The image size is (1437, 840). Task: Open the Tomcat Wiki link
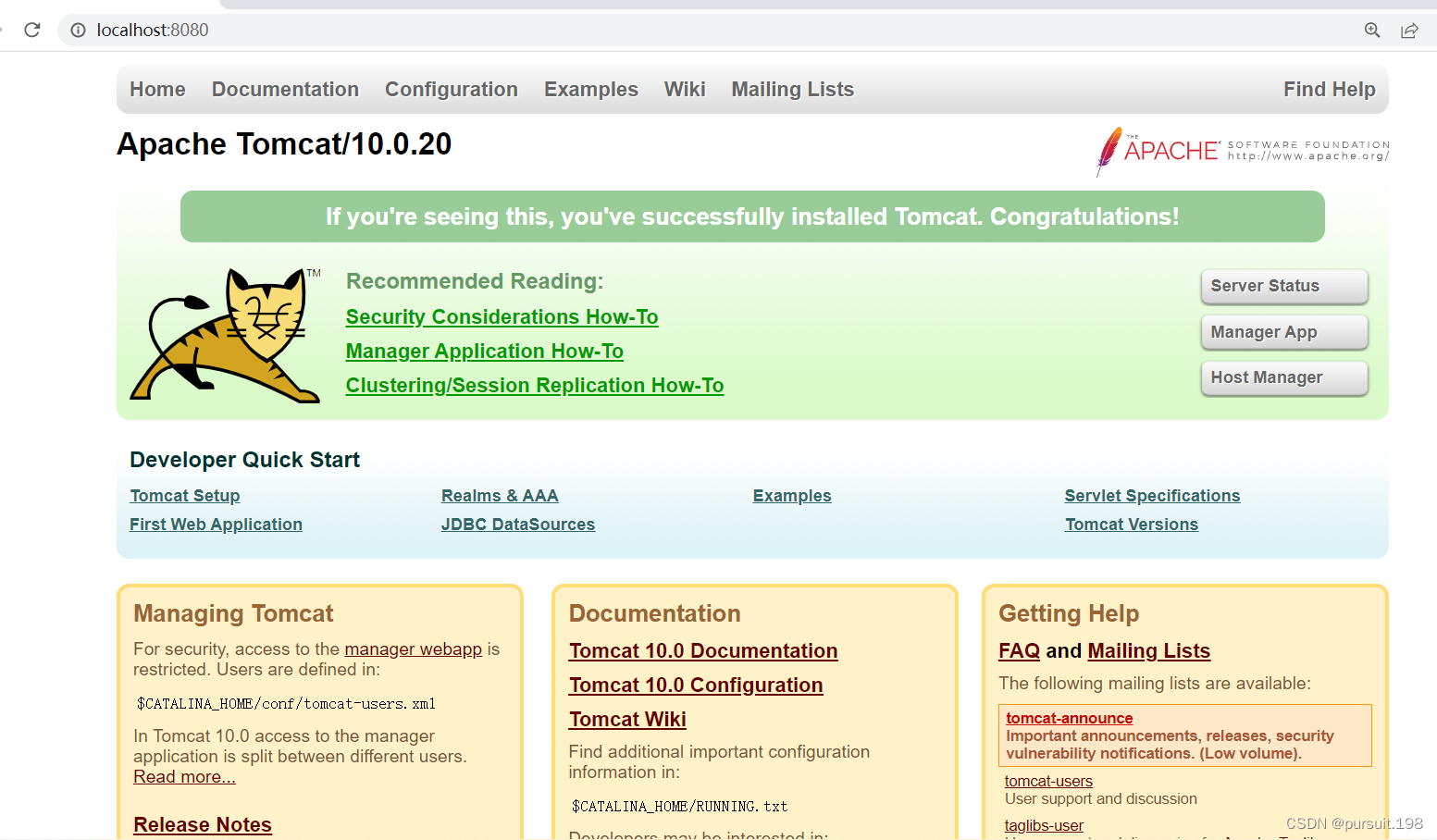point(627,720)
